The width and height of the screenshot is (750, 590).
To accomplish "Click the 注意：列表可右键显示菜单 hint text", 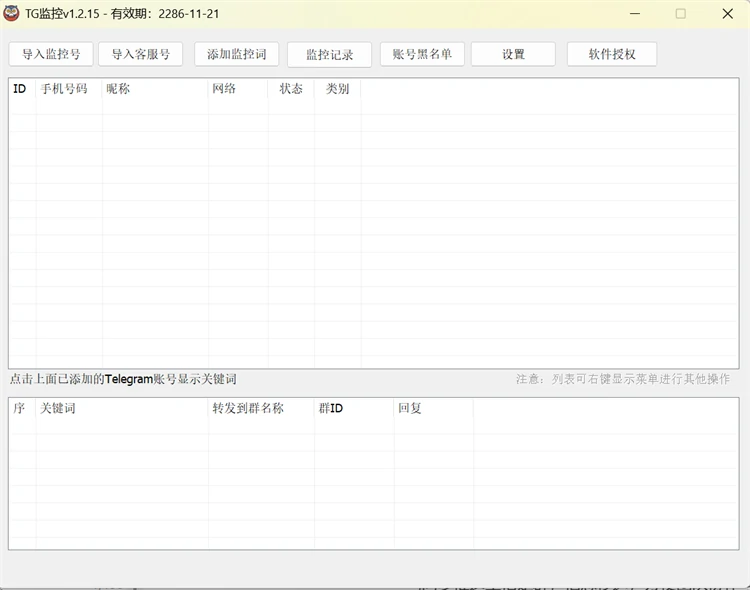I will tap(623, 379).
